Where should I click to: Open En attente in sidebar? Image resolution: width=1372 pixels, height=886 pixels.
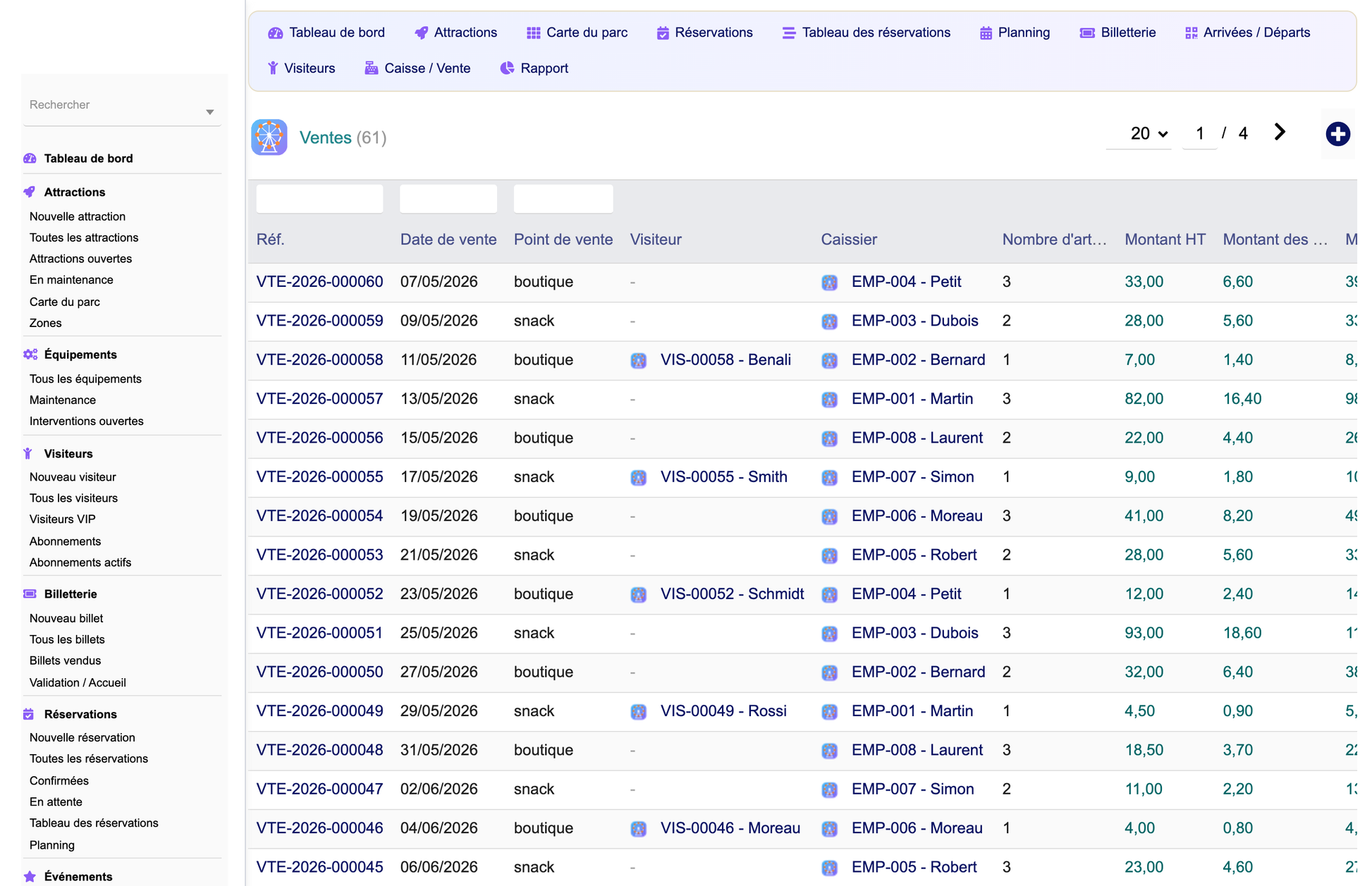tap(56, 801)
